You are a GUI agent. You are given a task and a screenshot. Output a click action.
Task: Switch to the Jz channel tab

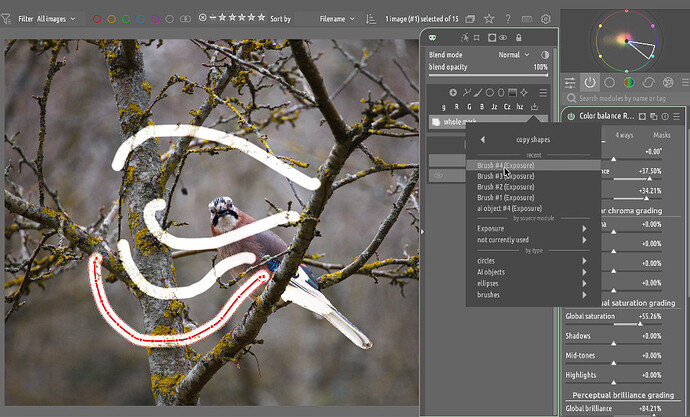point(494,107)
